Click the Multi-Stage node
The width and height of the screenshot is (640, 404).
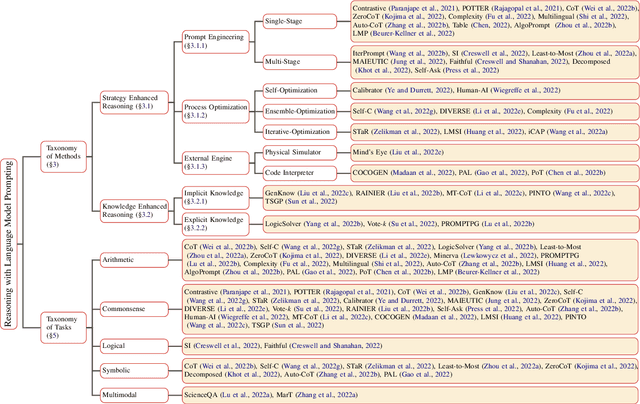(x=288, y=61)
